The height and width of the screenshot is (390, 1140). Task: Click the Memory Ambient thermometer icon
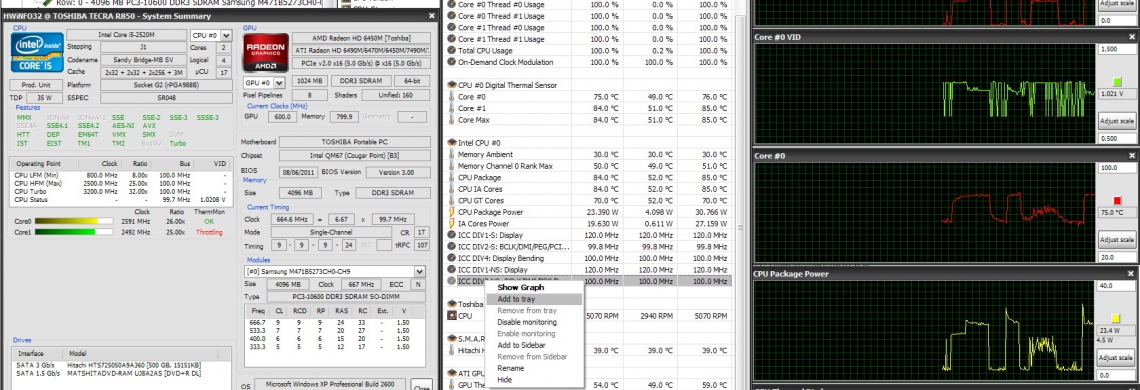point(451,155)
